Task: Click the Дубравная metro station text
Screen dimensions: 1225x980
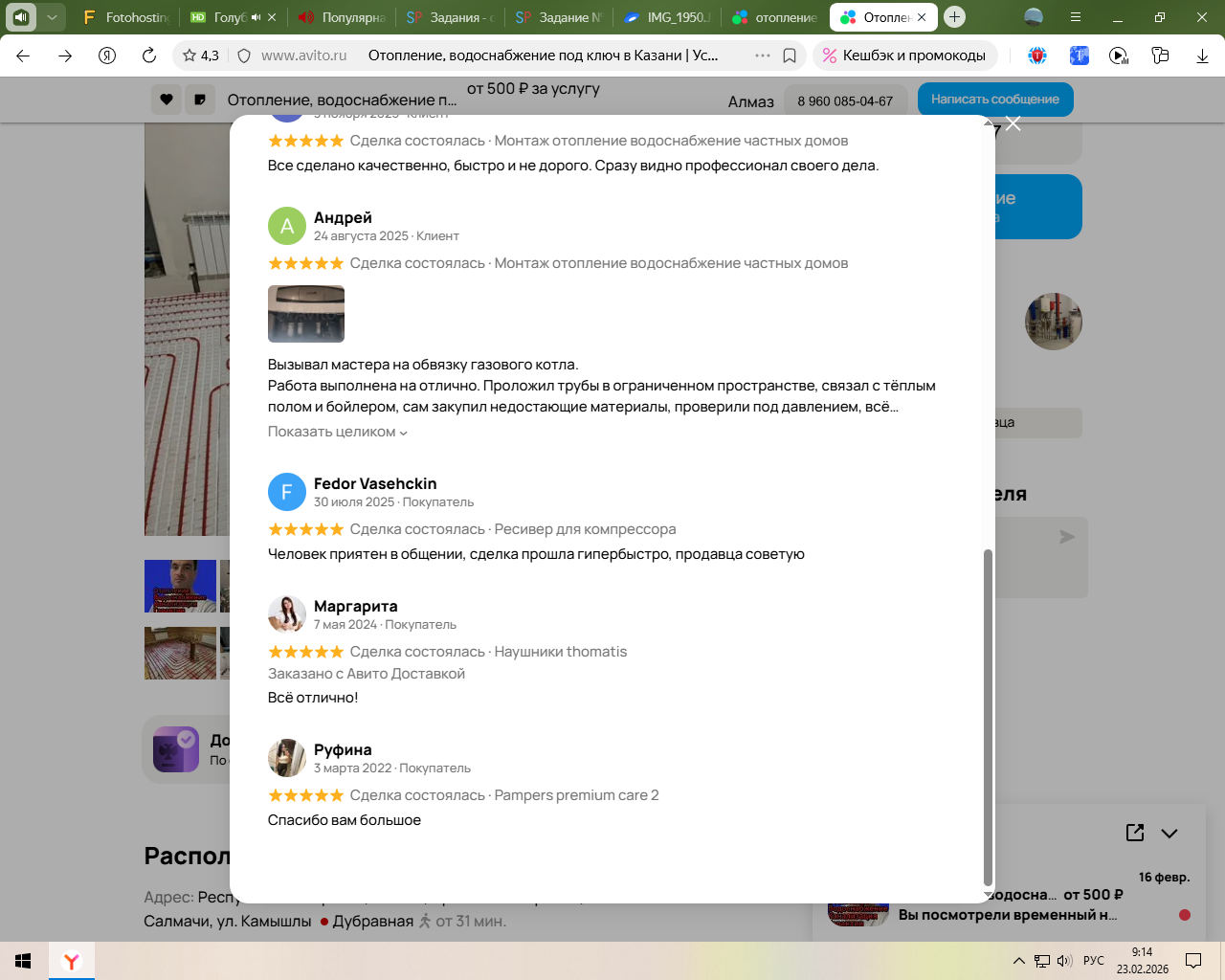Action: click(373, 921)
